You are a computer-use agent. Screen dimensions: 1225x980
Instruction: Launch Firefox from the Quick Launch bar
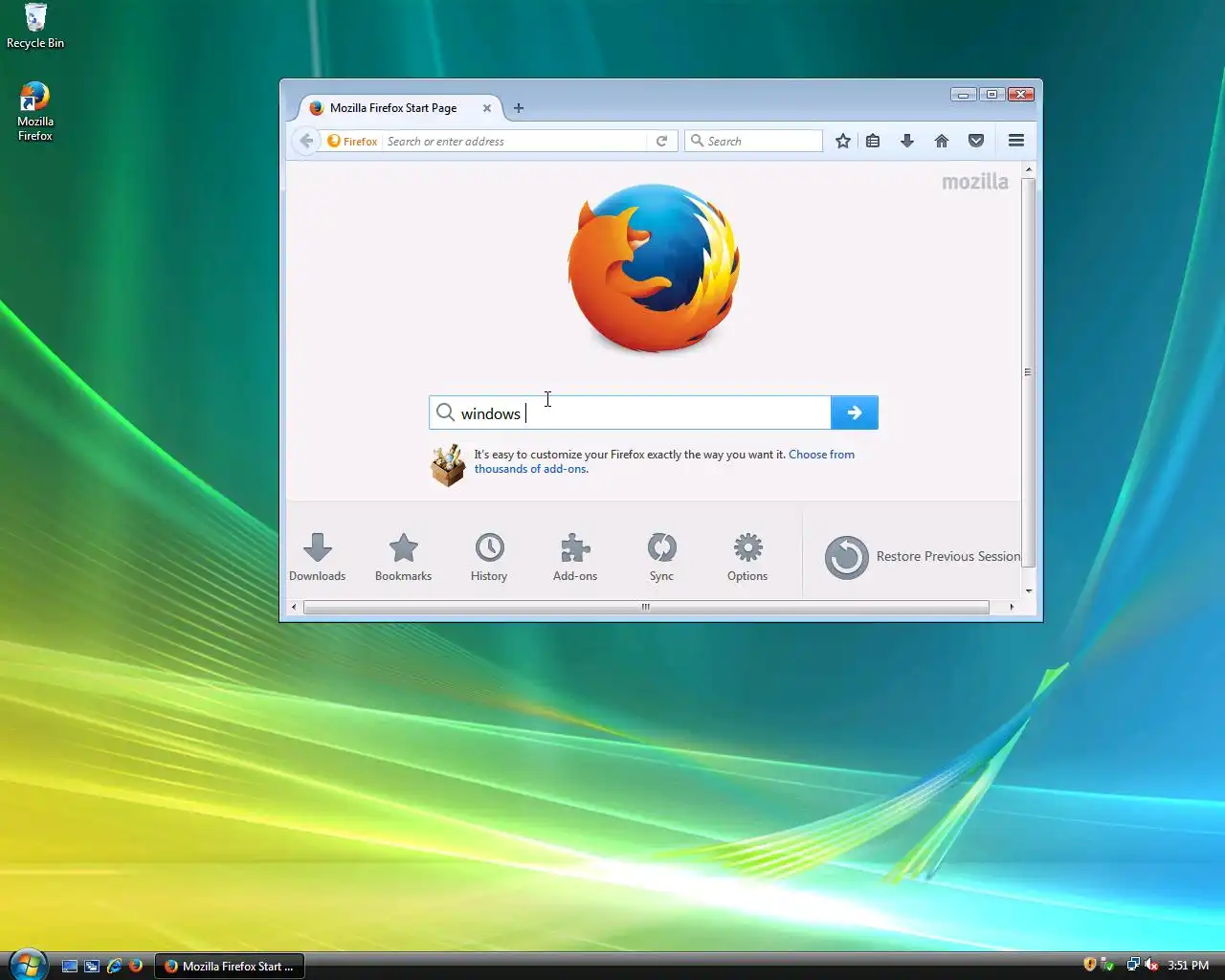136,966
